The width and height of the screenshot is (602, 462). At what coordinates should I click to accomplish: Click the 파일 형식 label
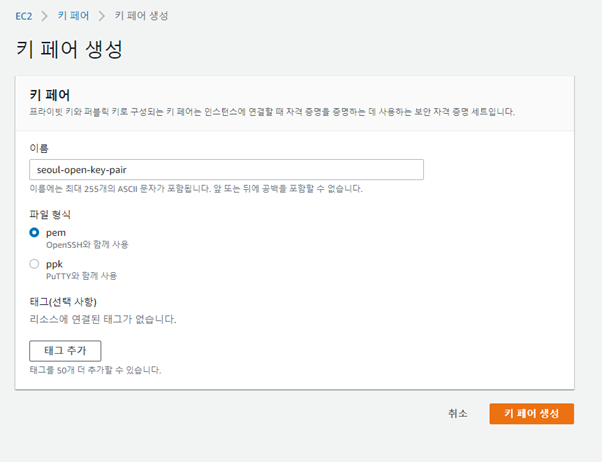point(50,214)
